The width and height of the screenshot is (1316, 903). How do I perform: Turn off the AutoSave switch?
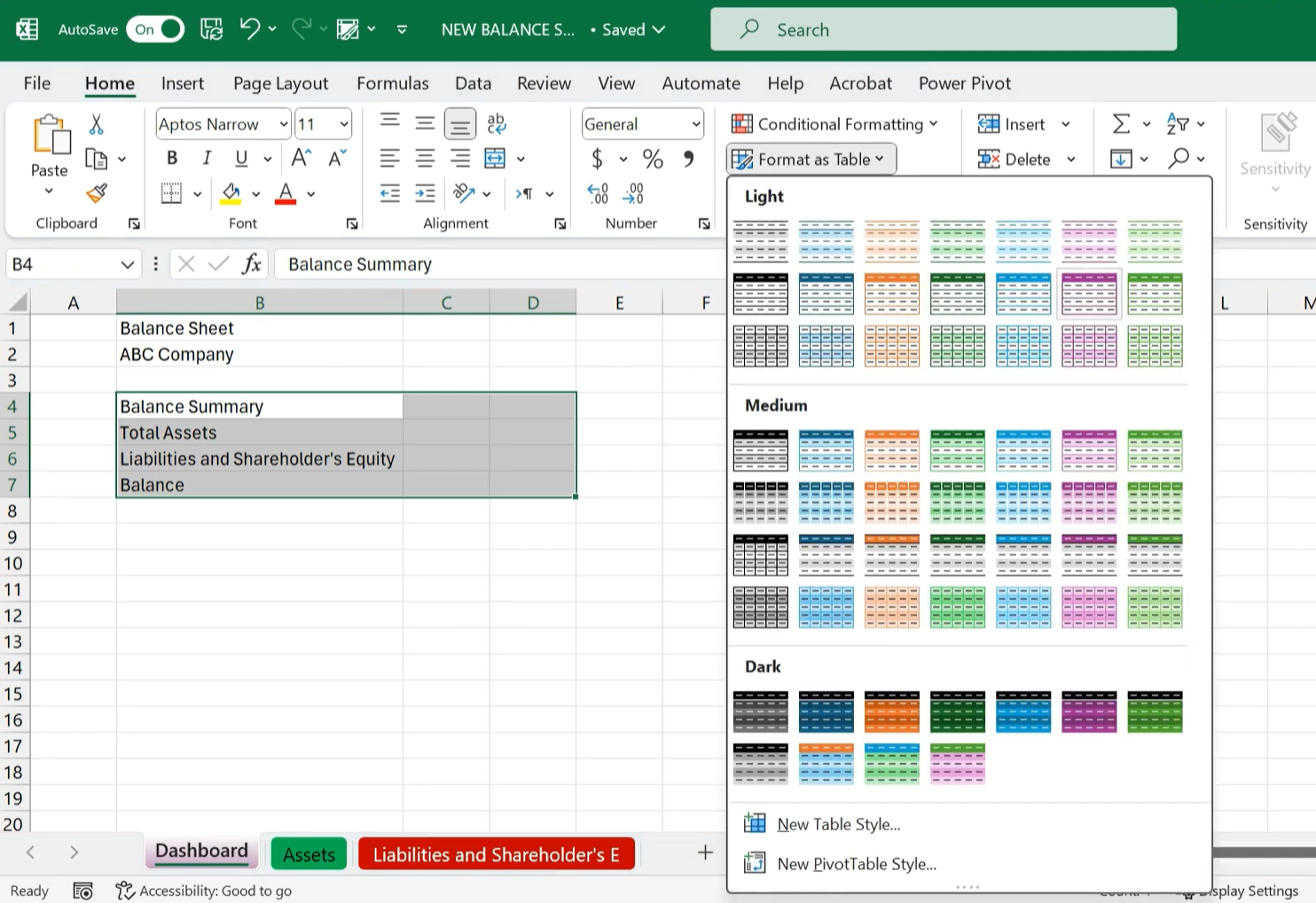(x=155, y=29)
